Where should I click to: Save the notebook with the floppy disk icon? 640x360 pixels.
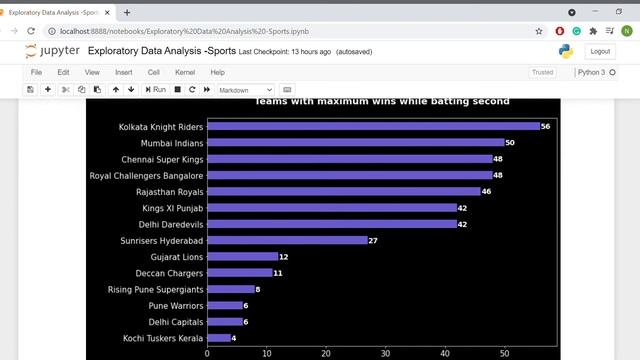(30, 89)
